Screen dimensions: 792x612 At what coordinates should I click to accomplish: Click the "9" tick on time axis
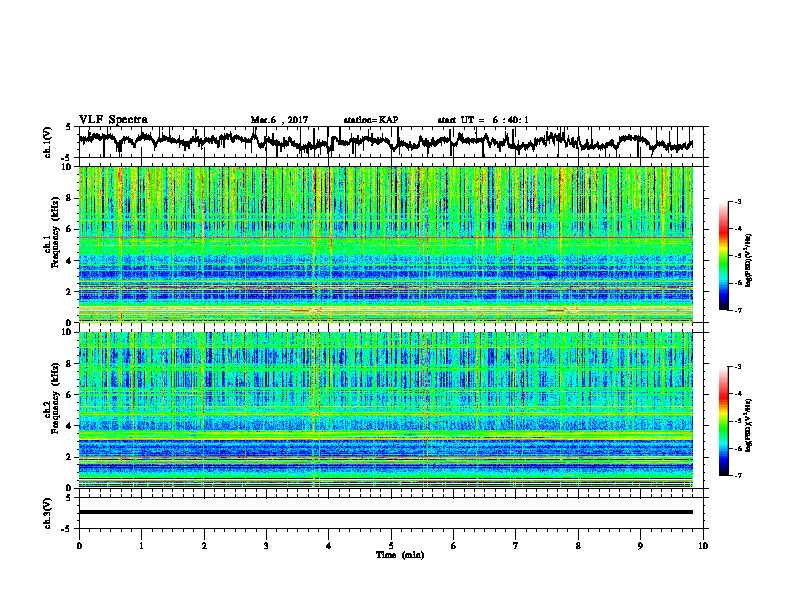[640, 546]
